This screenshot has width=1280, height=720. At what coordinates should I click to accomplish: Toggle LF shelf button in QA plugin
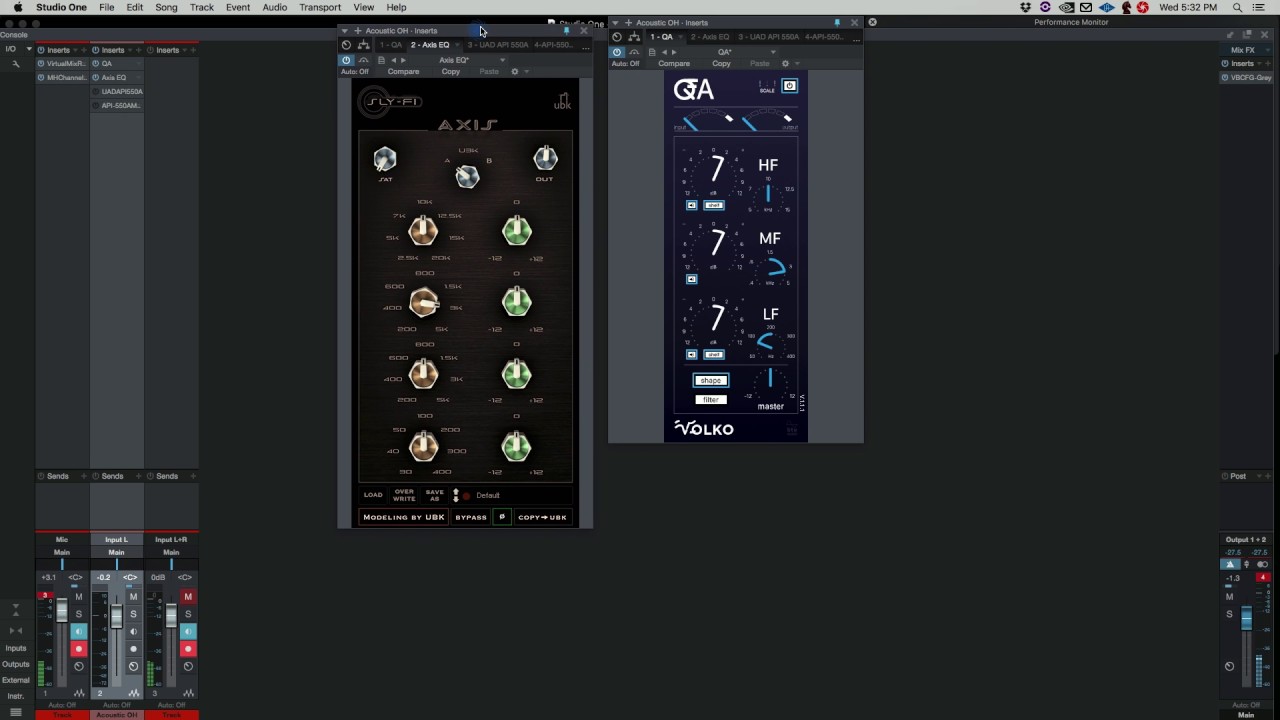point(713,354)
